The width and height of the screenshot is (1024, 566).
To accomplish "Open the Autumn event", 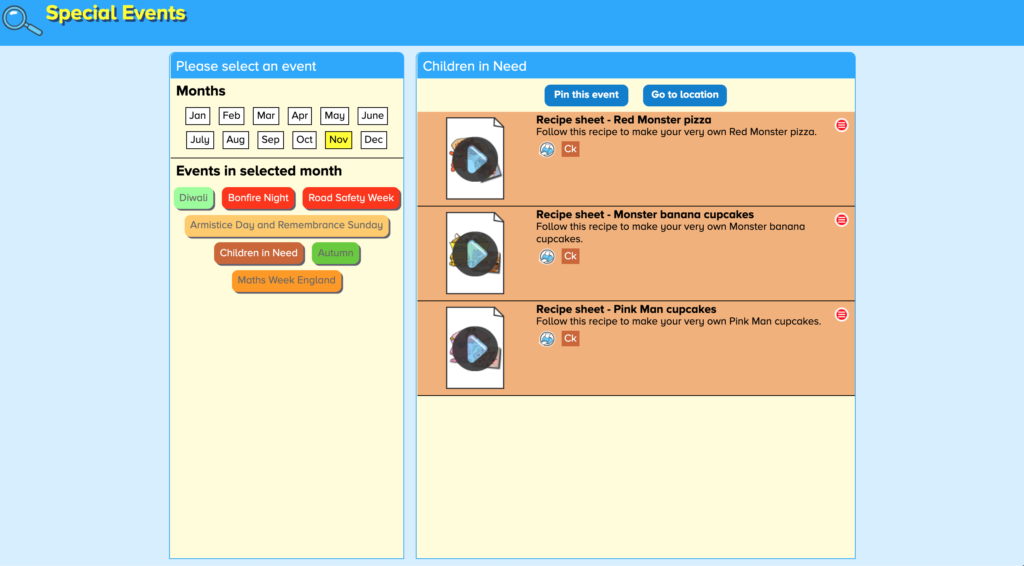I will [x=335, y=253].
